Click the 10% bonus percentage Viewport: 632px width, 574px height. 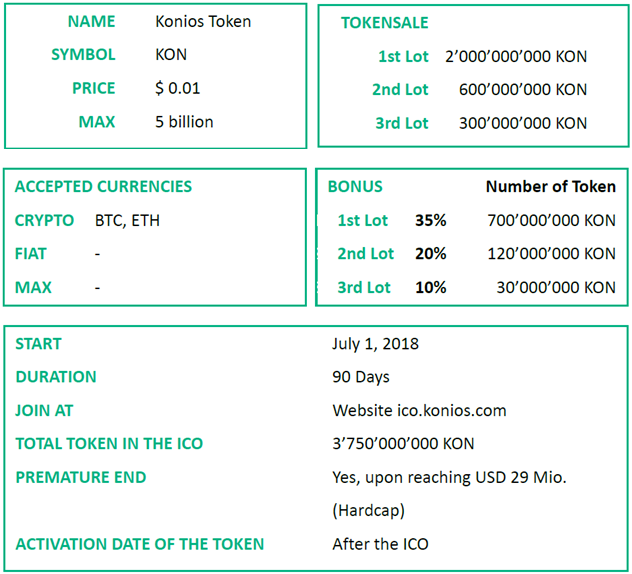[431, 287]
